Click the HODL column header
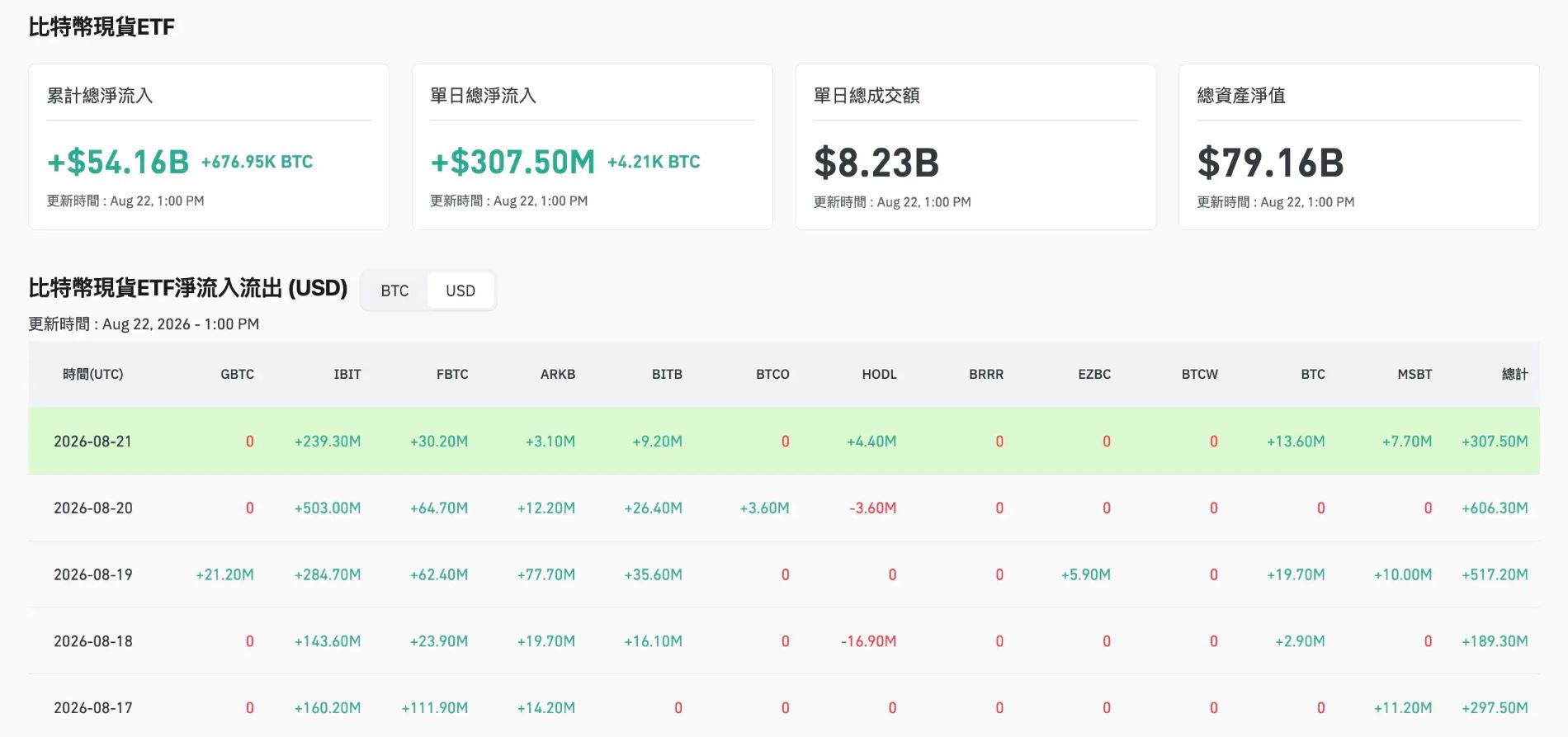 (x=879, y=374)
